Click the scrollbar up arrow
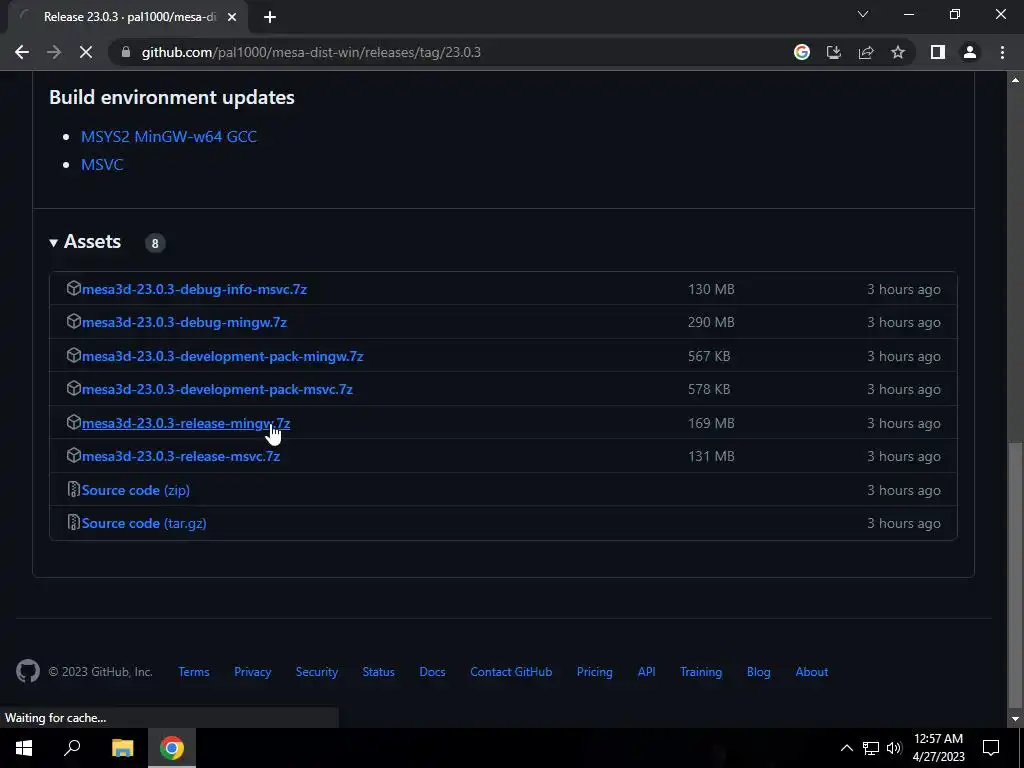The image size is (1024, 768). pyautogui.click(x=1015, y=80)
